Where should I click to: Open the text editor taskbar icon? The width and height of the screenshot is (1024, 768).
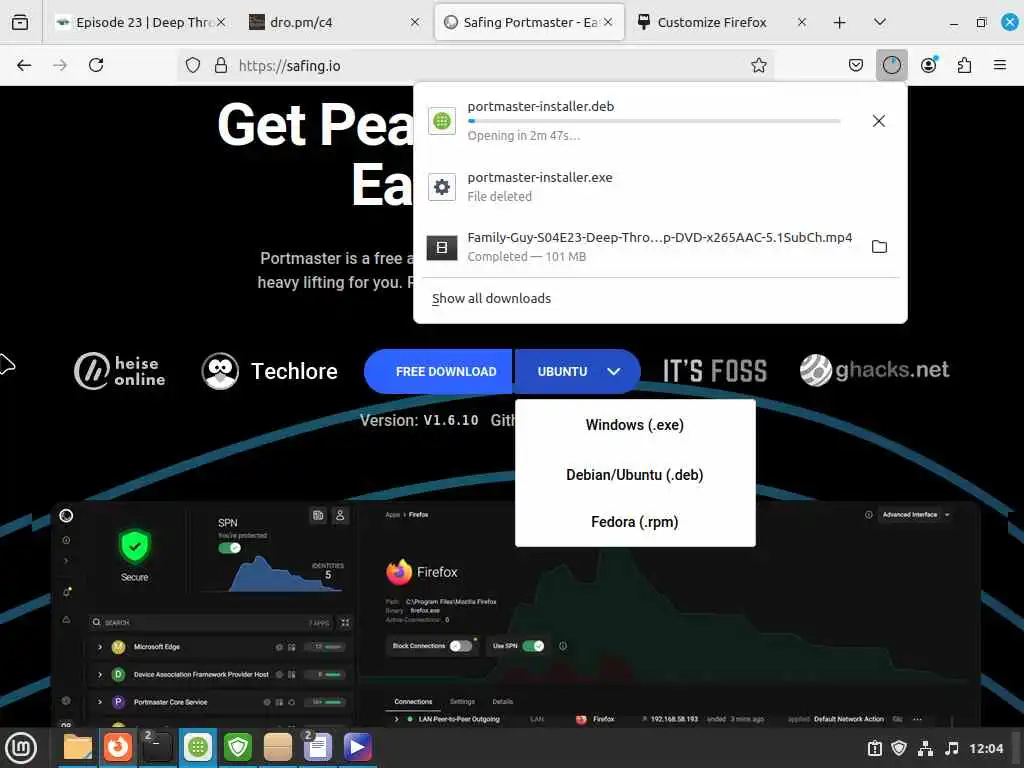click(317, 748)
